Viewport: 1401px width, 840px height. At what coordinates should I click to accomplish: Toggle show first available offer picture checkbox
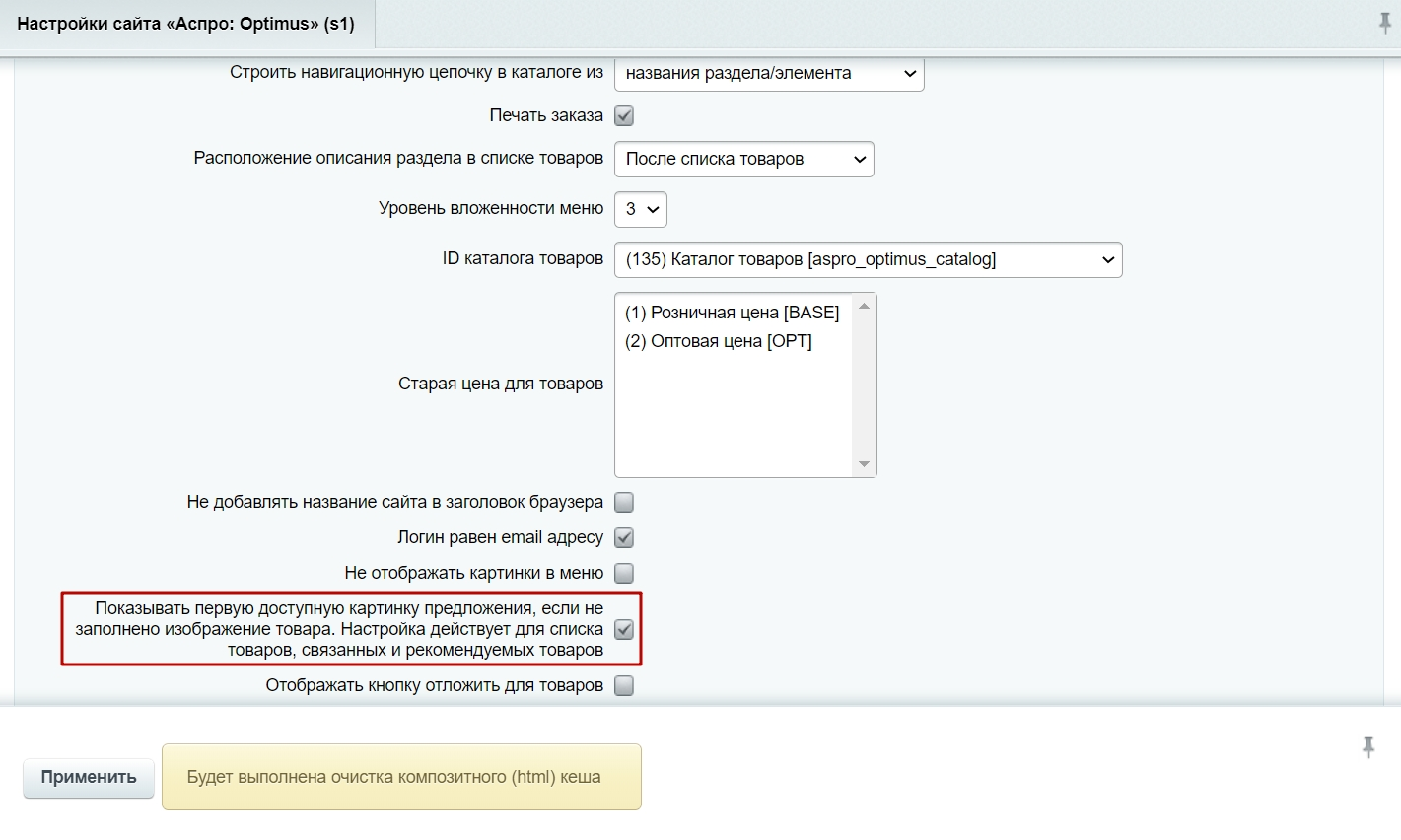[624, 629]
